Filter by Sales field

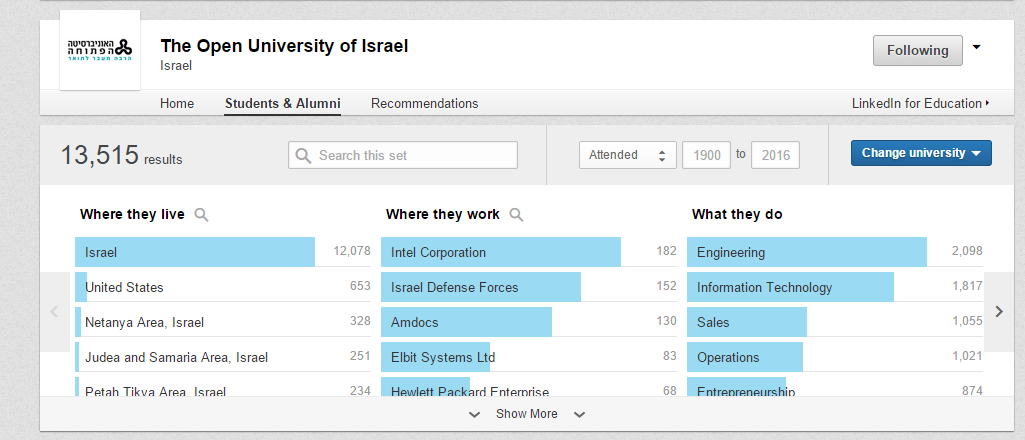pos(835,322)
